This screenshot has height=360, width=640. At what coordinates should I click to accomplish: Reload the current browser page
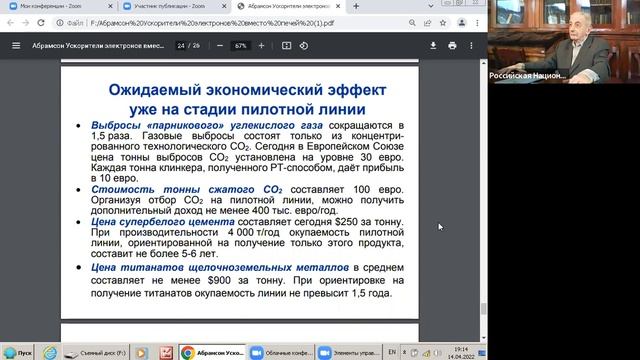coord(41,23)
